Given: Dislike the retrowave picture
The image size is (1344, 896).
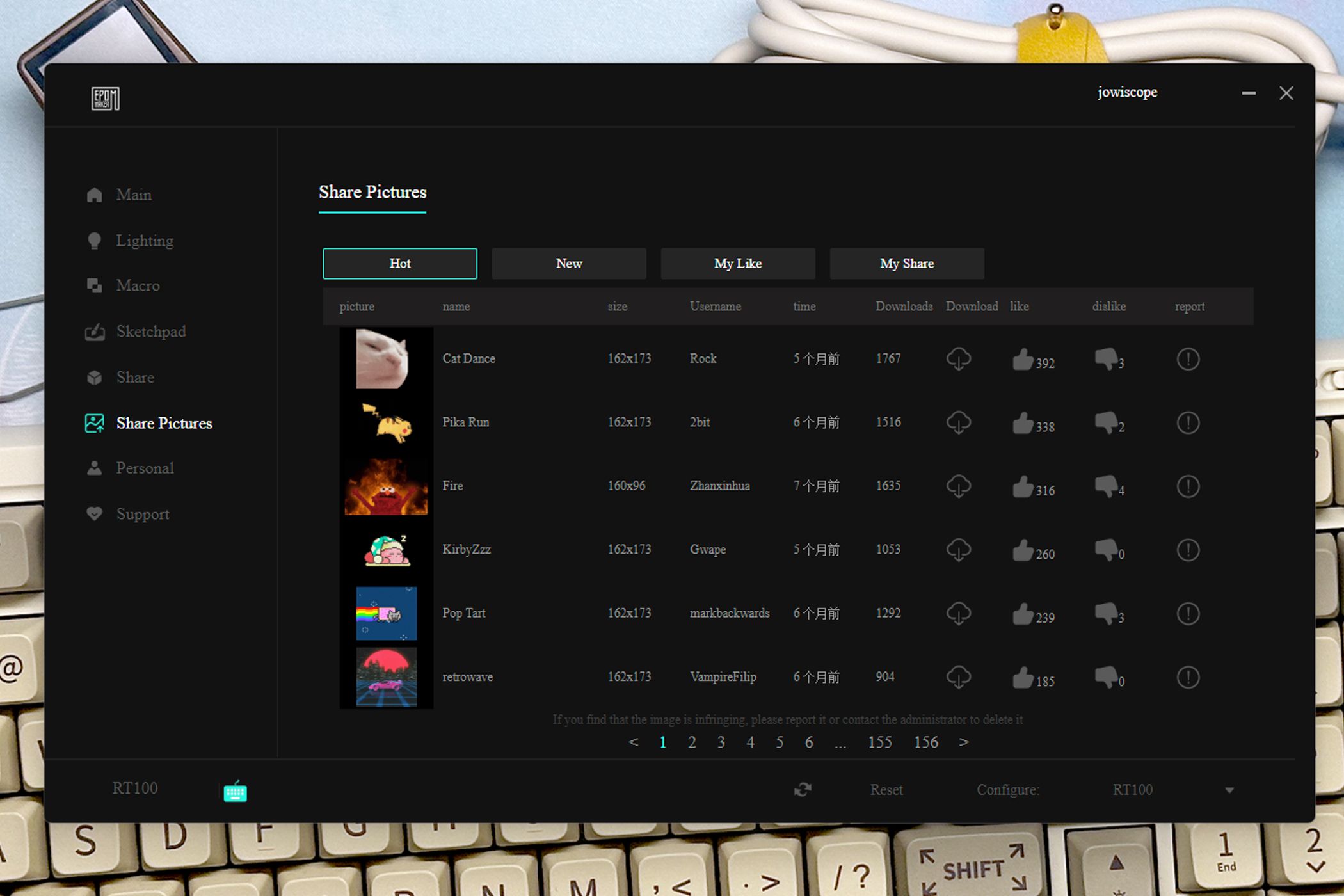Looking at the screenshot, I should click(1105, 677).
